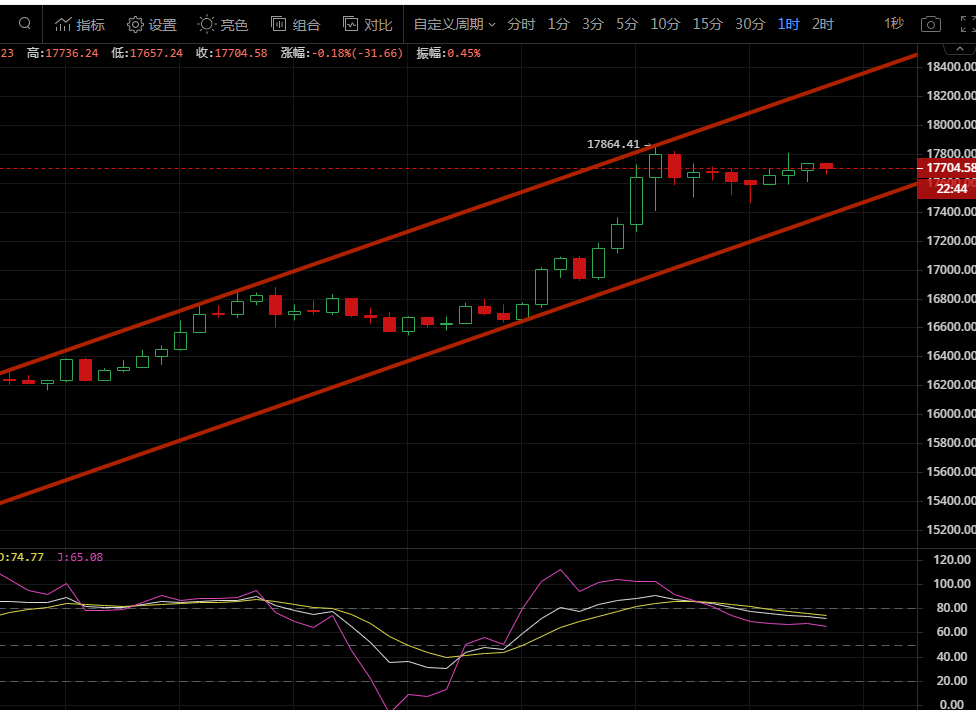Switch to the 15分 interval

point(707,24)
